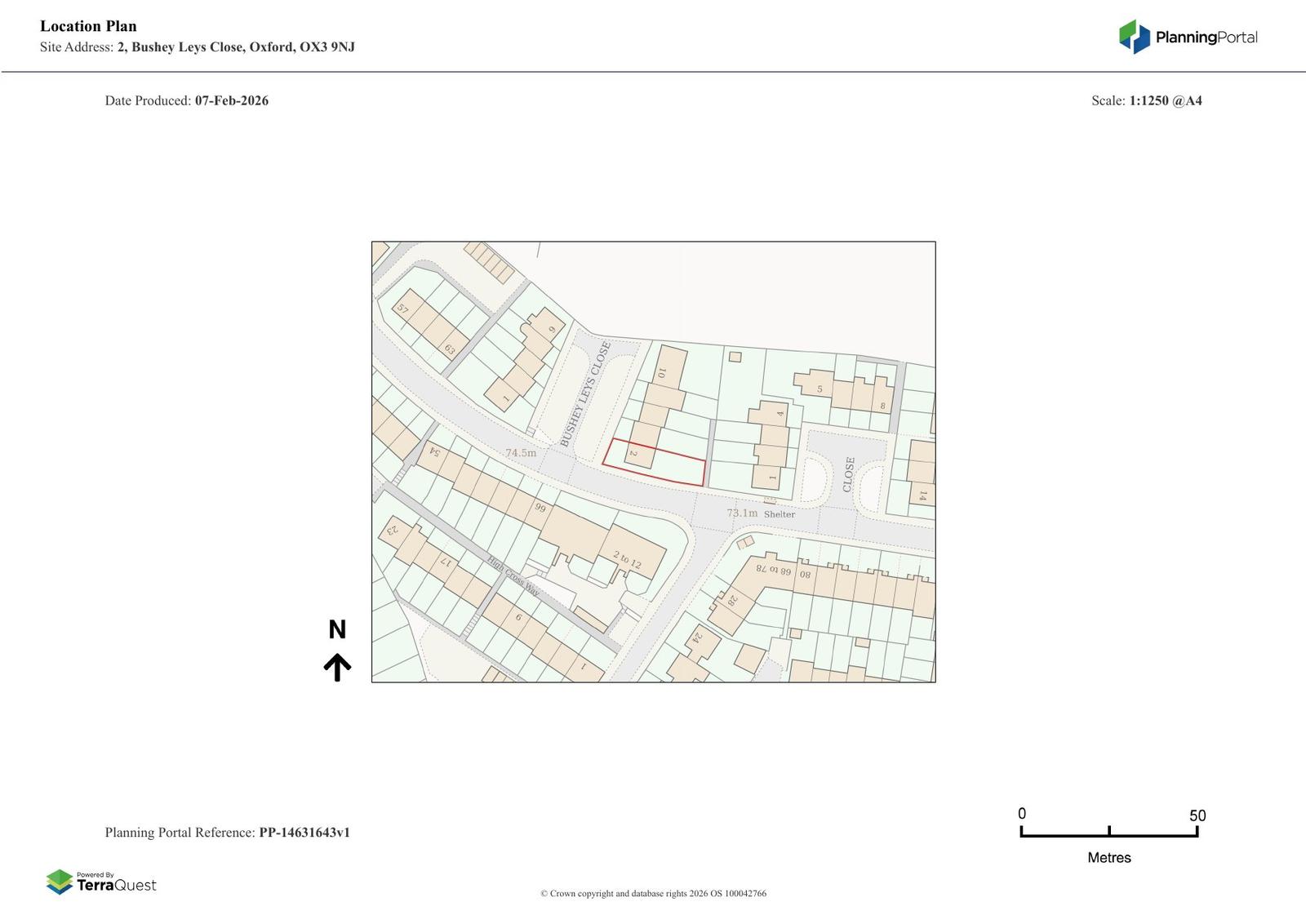
Task: Click the High Cross Way street label
Action: (x=513, y=575)
